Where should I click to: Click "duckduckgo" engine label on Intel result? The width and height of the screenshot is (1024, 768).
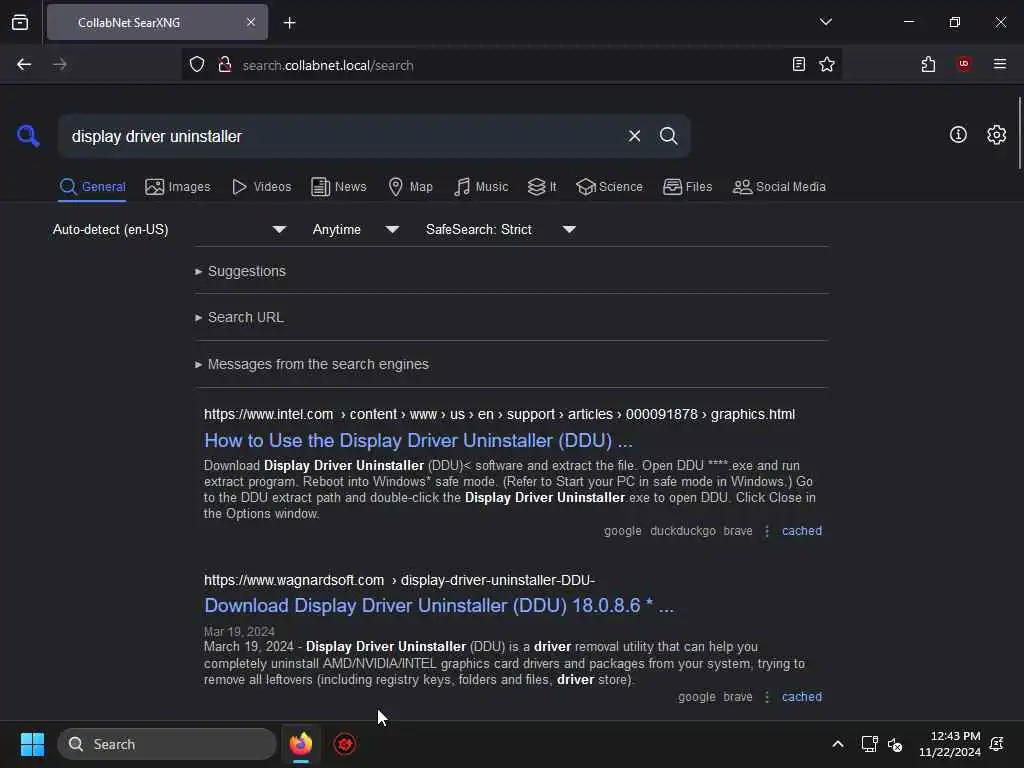(x=683, y=531)
